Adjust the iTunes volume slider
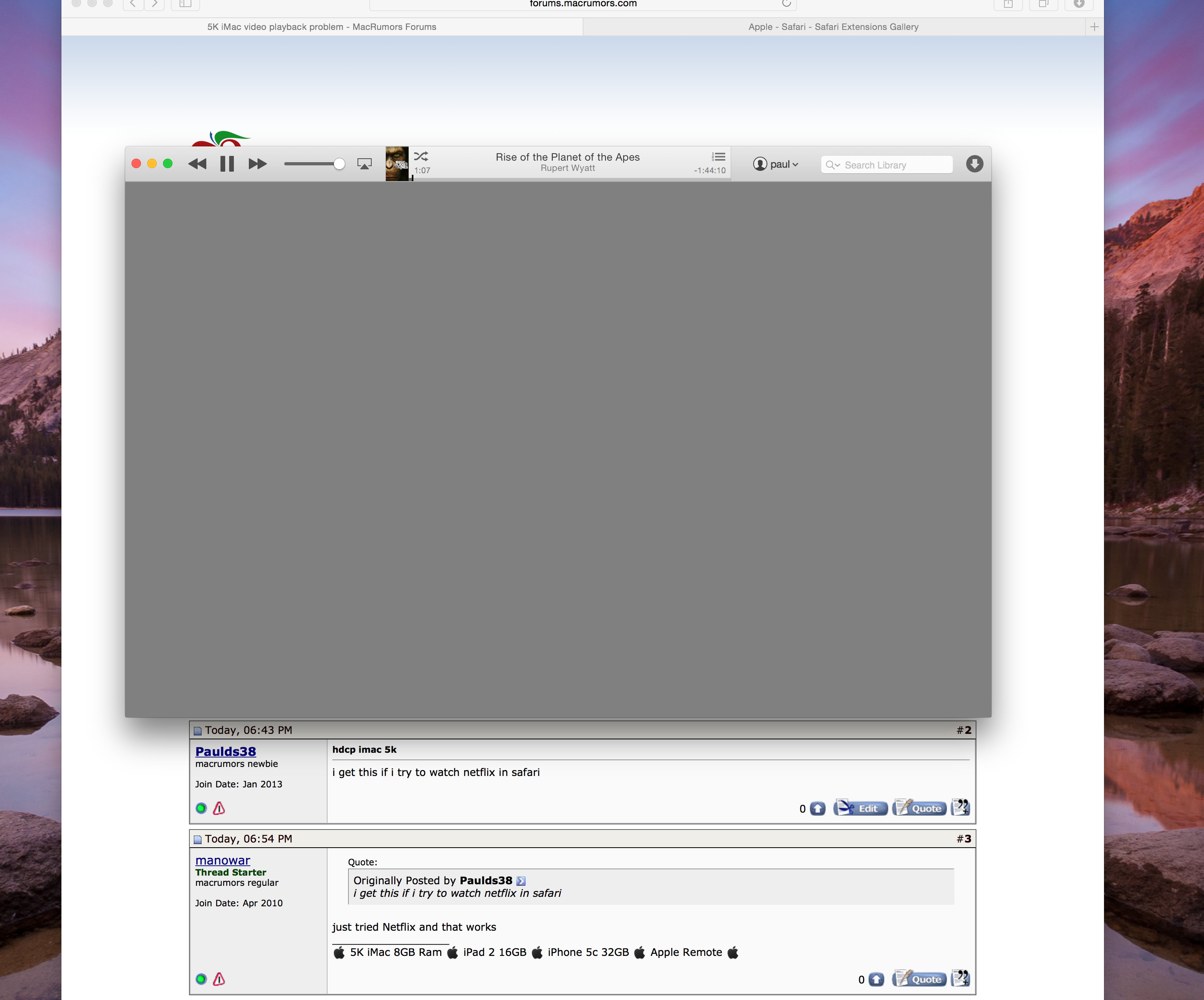The image size is (1204, 1000). tap(314, 164)
